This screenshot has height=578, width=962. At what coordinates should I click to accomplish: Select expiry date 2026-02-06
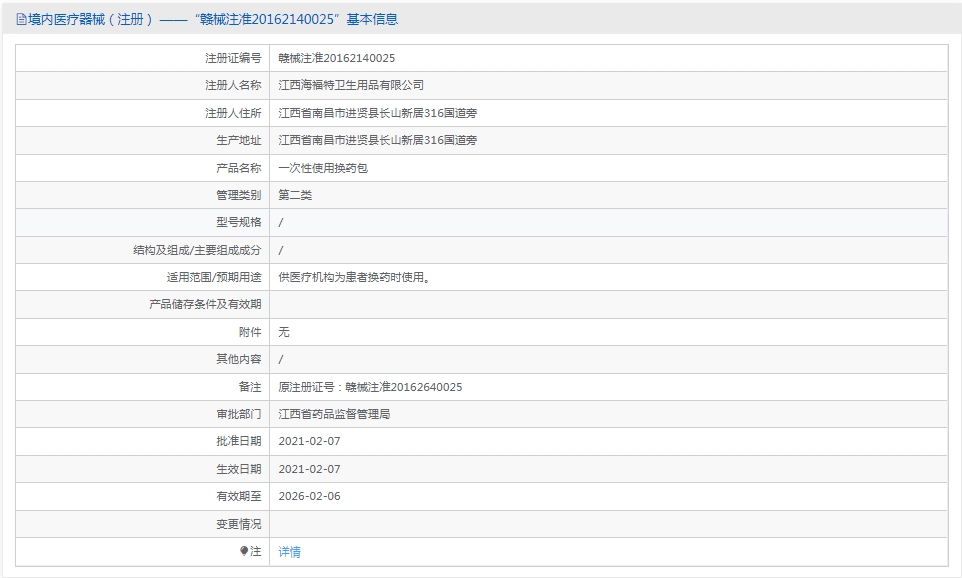[x=309, y=496]
